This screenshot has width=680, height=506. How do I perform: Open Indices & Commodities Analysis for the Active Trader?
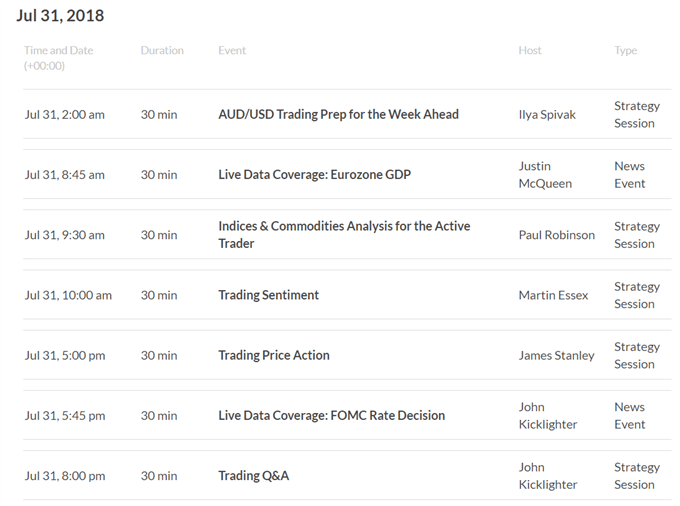pyautogui.click(x=344, y=235)
